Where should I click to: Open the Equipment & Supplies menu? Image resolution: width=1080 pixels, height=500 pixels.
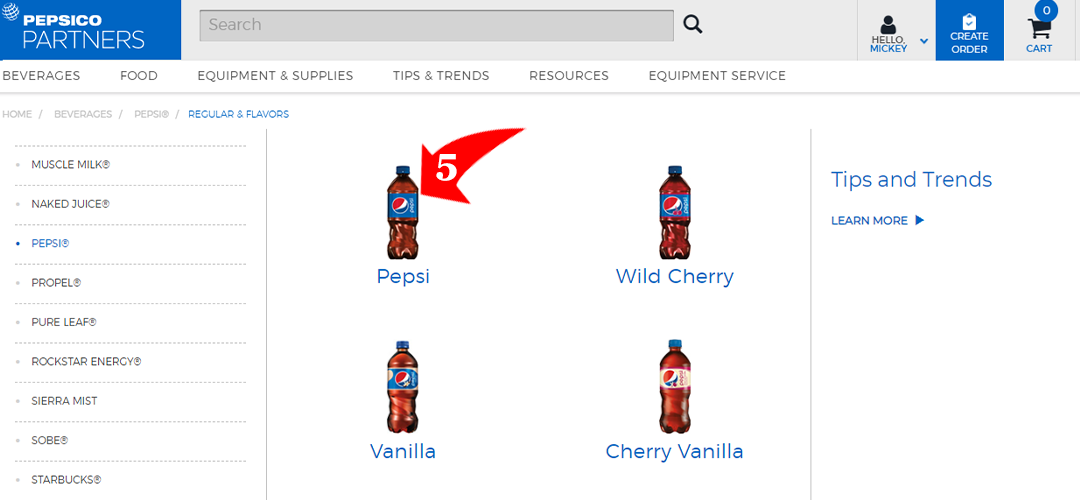click(x=275, y=76)
